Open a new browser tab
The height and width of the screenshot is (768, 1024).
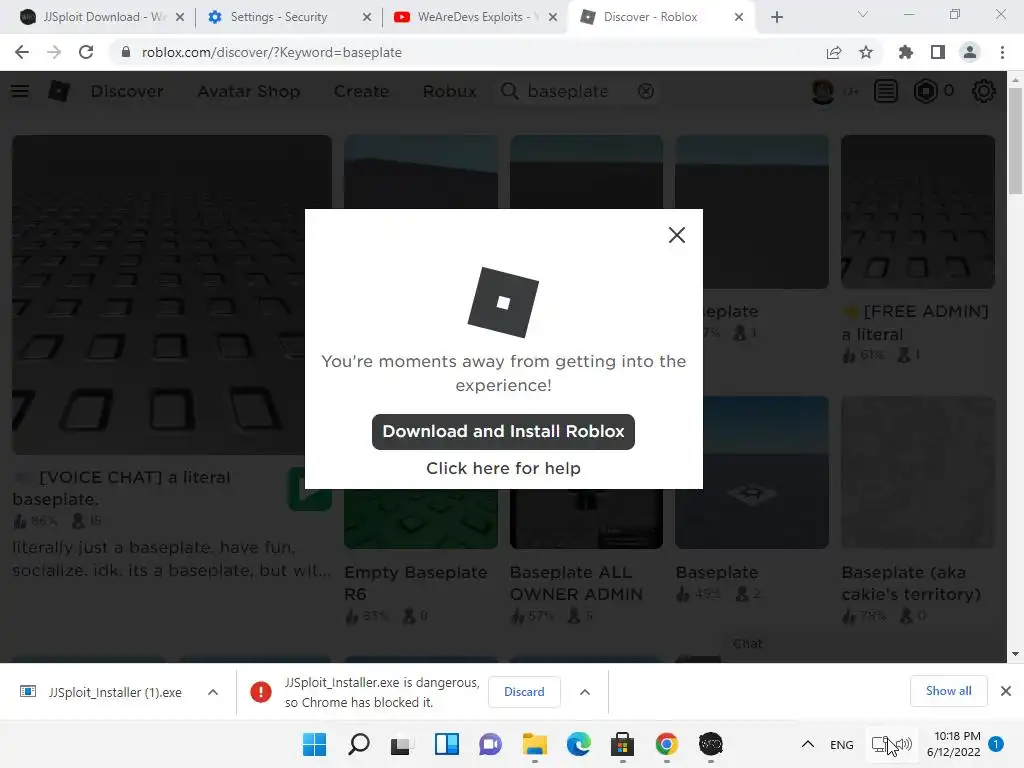pyautogui.click(x=776, y=17)
